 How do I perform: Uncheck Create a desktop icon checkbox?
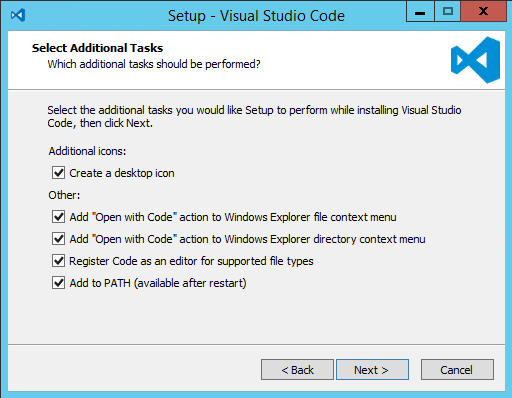pyautogui.click(x=58, y=173)
